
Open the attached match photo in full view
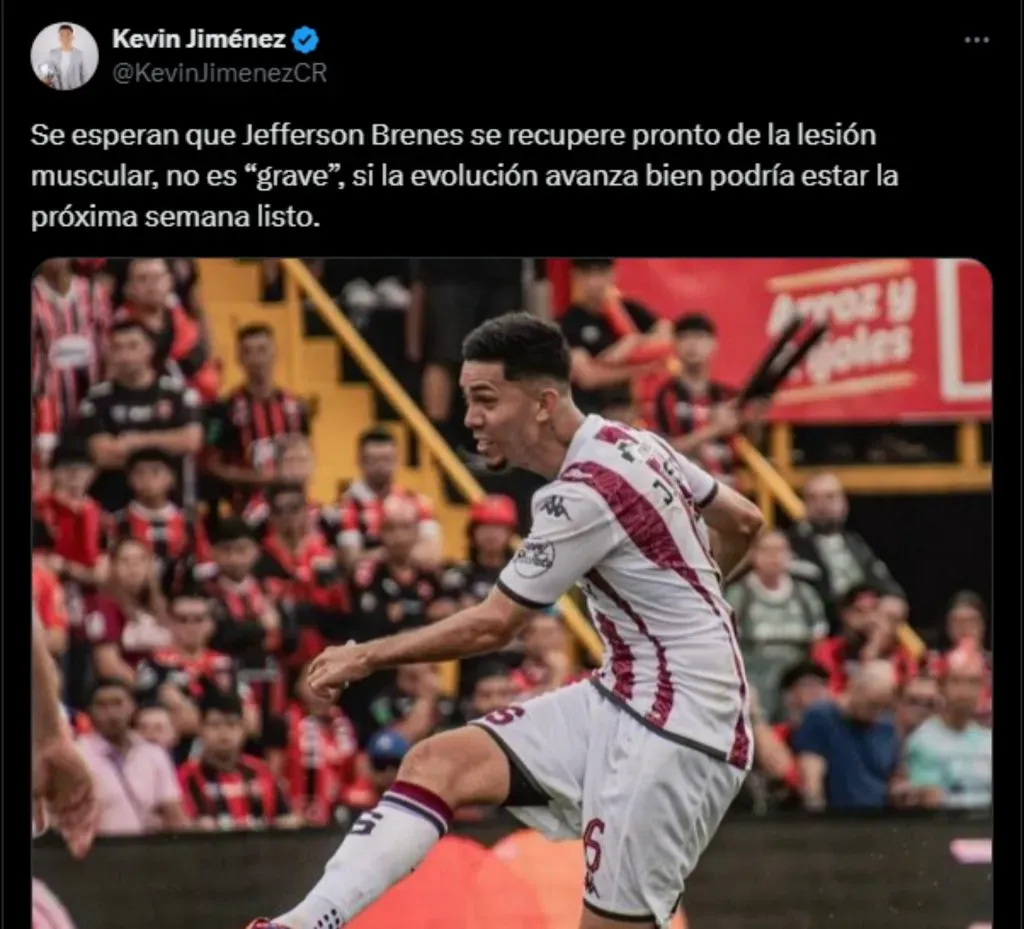point(512,593)
